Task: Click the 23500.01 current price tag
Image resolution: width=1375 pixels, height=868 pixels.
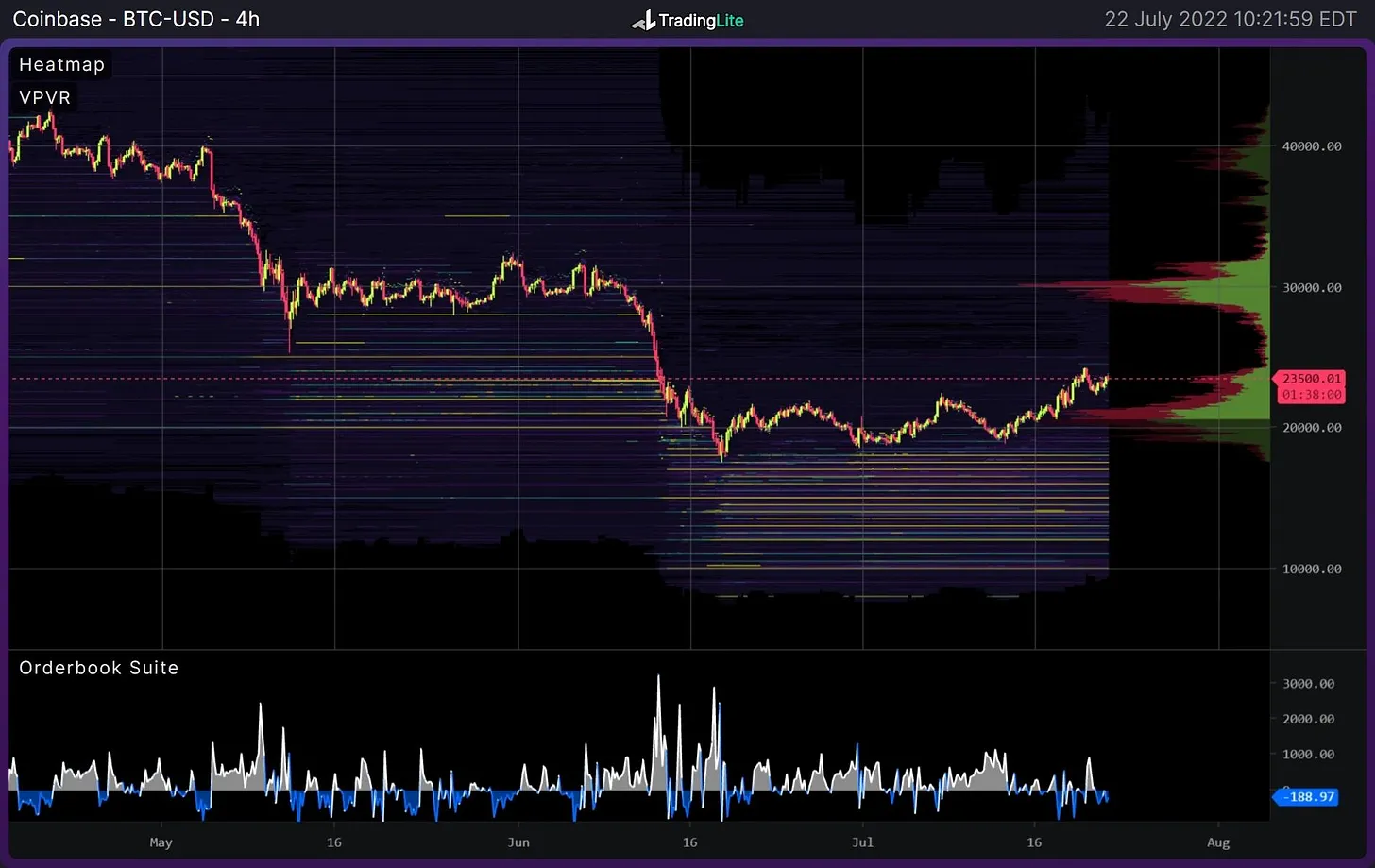Action: click(1311, 379)
